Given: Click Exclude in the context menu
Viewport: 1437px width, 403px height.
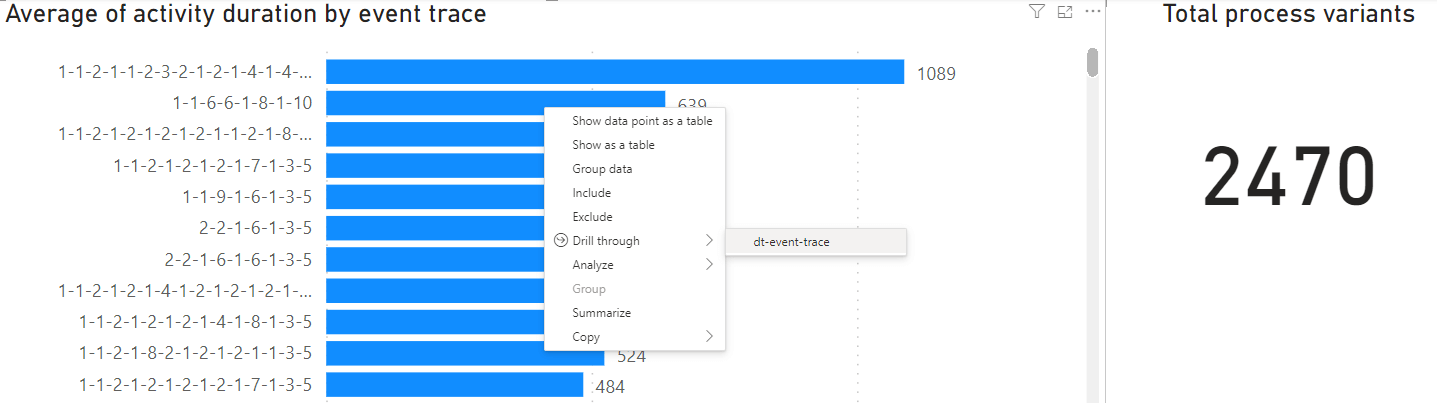Looking at the screenshot, I should coord(592,217).
